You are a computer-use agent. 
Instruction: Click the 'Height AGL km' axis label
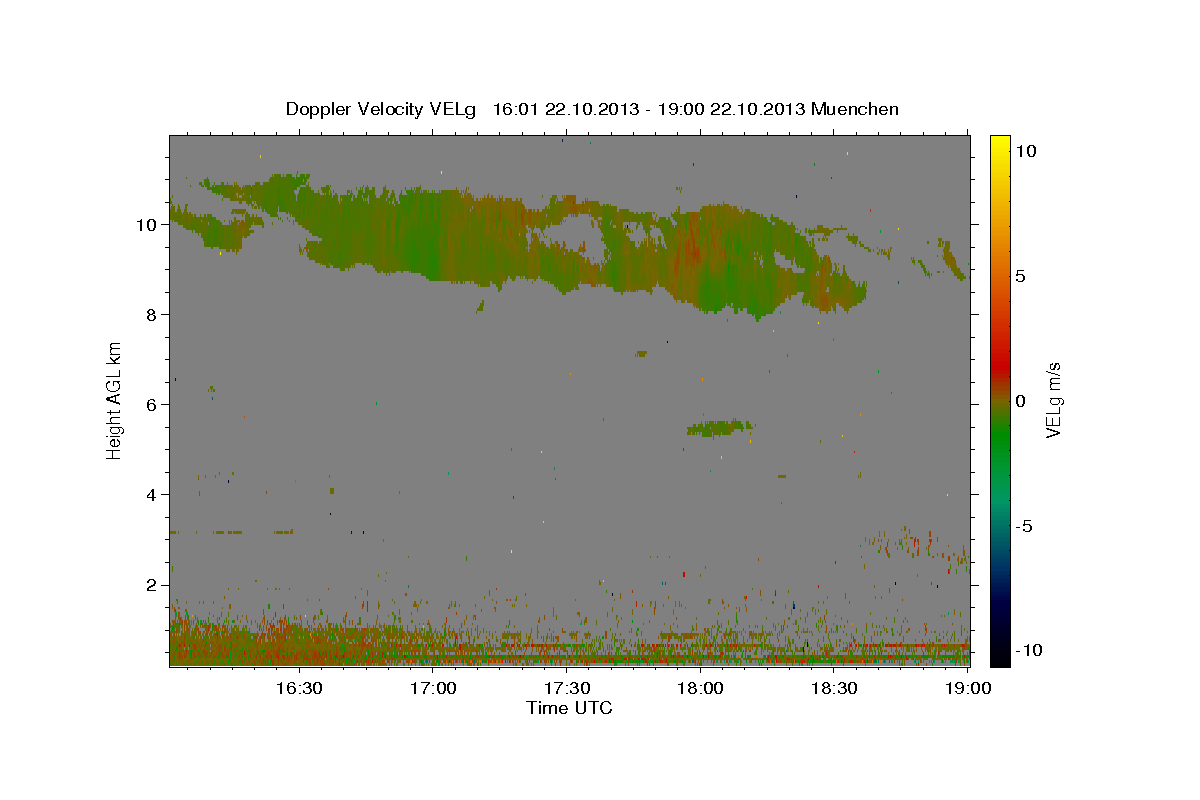[x=115, y=399]
